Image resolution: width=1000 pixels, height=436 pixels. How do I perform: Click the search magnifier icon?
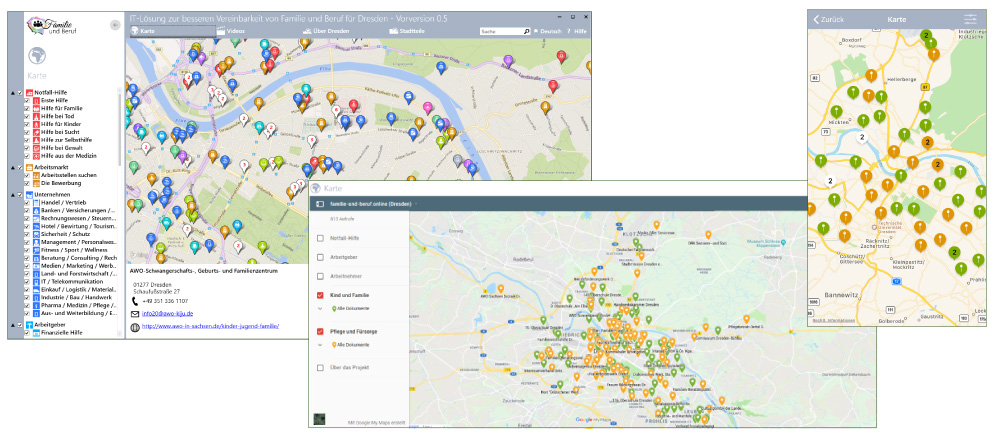(x=526, y=32)
